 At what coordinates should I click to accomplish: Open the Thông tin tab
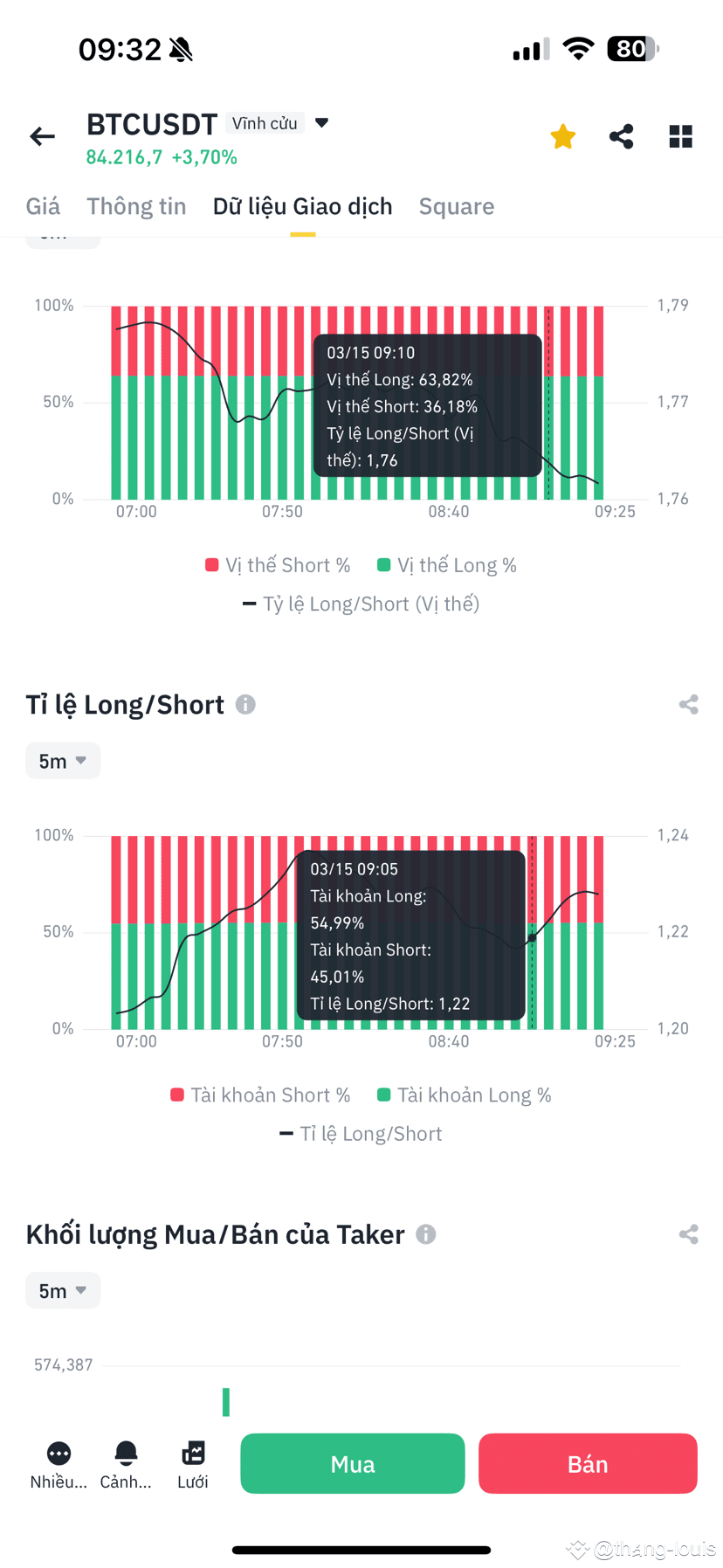(136, 206)
